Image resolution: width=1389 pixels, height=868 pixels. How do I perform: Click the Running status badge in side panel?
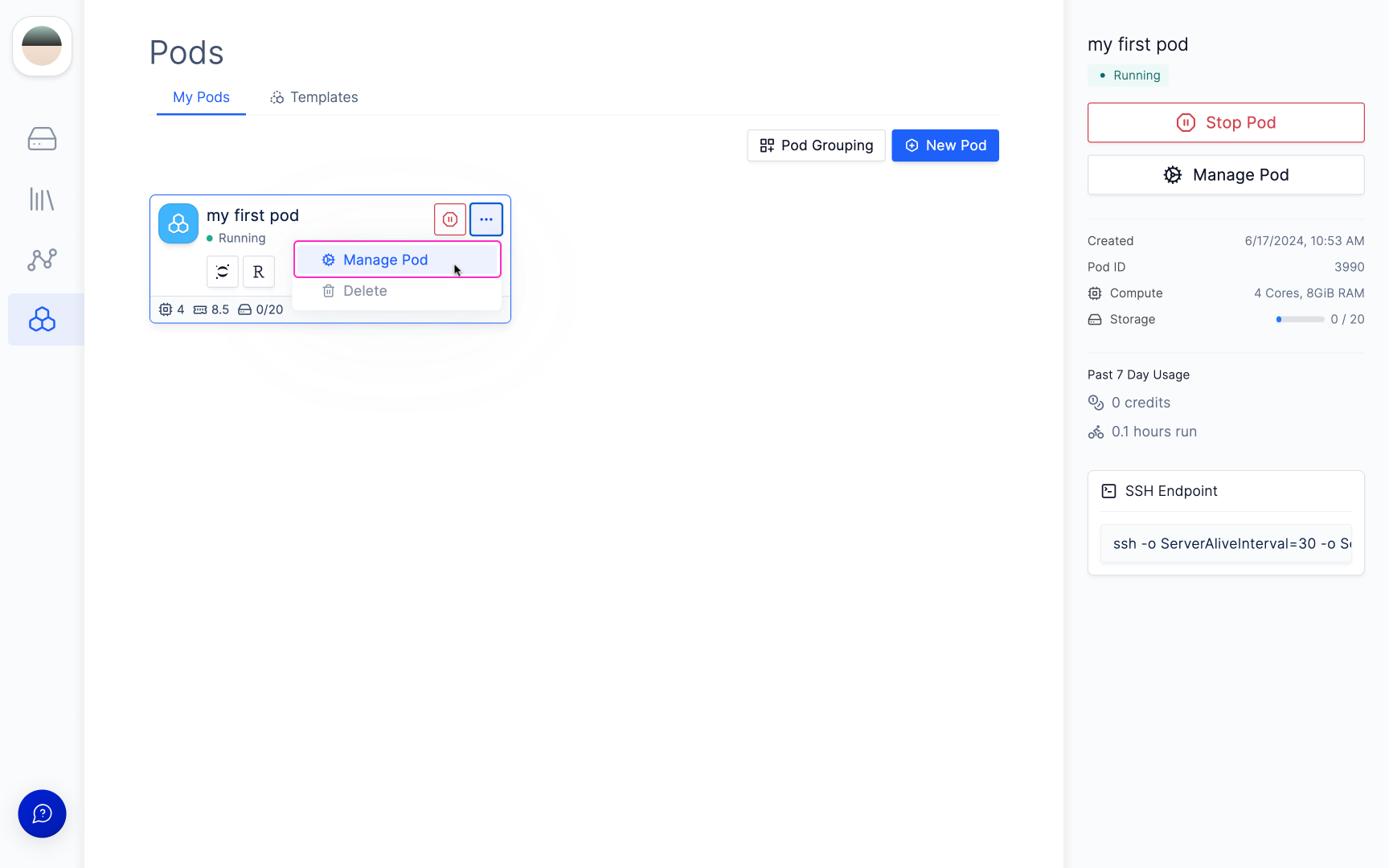pyautogui.click(x=1128, y=76)
